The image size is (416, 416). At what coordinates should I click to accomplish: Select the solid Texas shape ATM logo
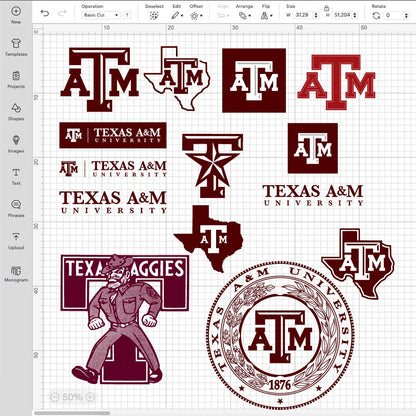point(208,238)
